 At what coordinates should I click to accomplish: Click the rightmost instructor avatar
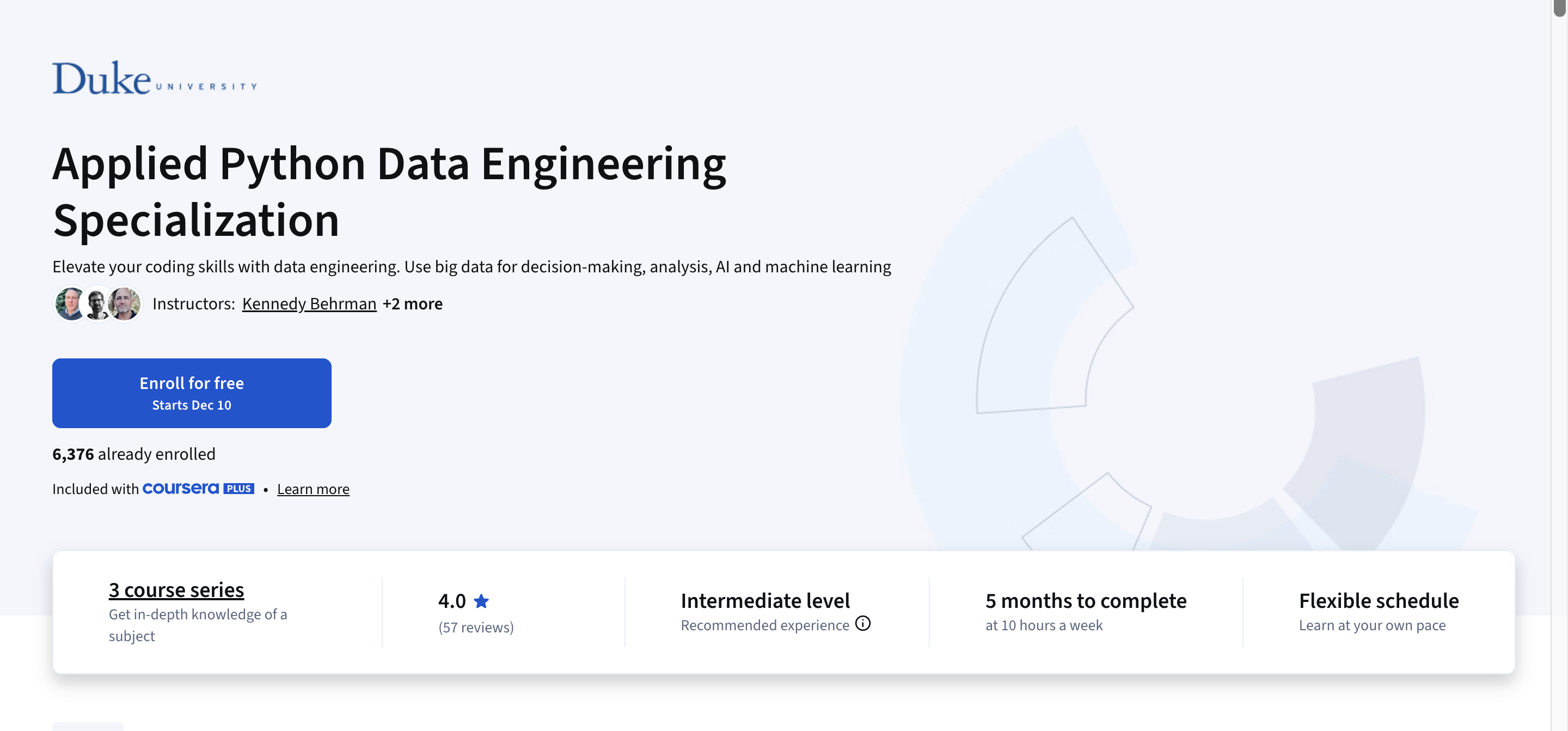pyautogui.click(x=125, y=303)
